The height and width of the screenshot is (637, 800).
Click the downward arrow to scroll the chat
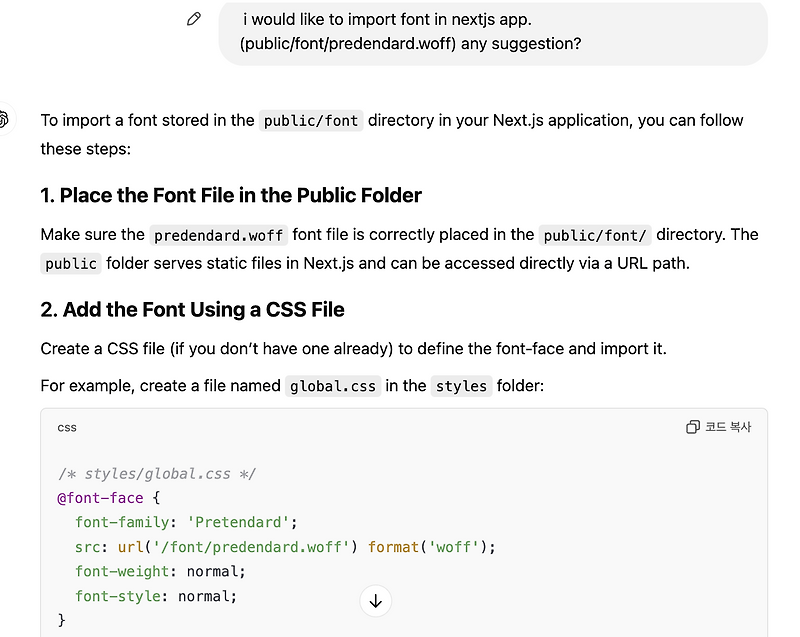(375, 601)
